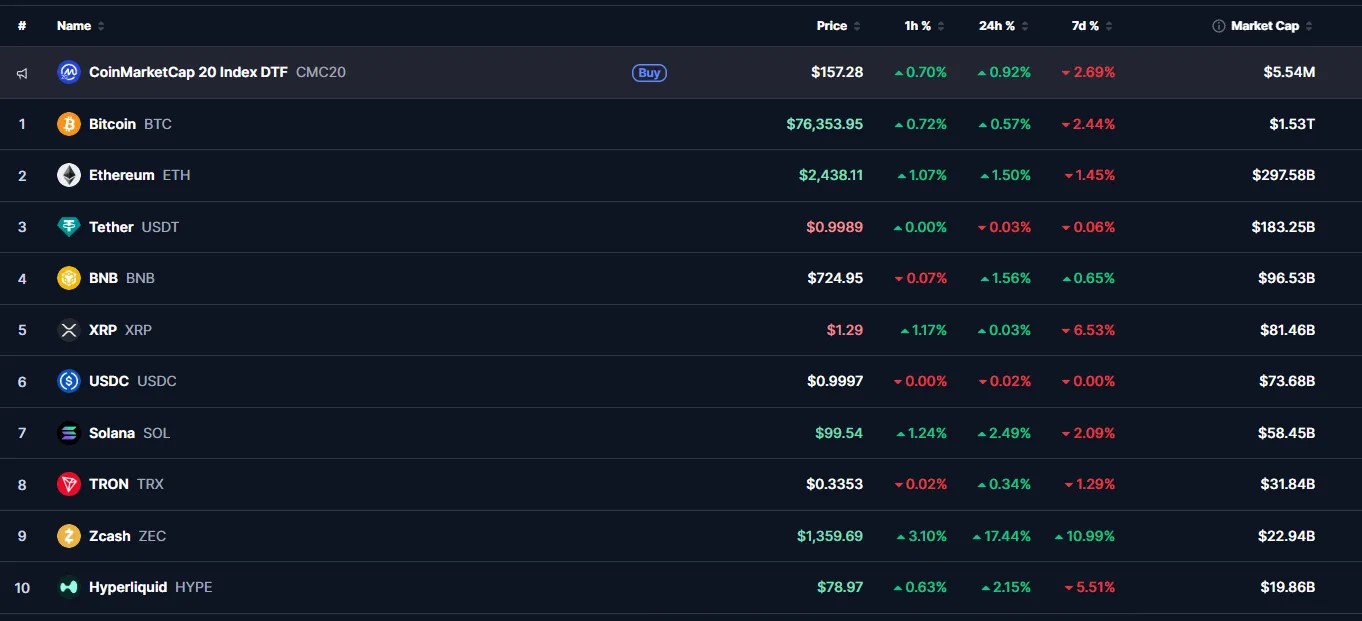
Task: Click the Buy button for CMC20
Action: point(649,73)
